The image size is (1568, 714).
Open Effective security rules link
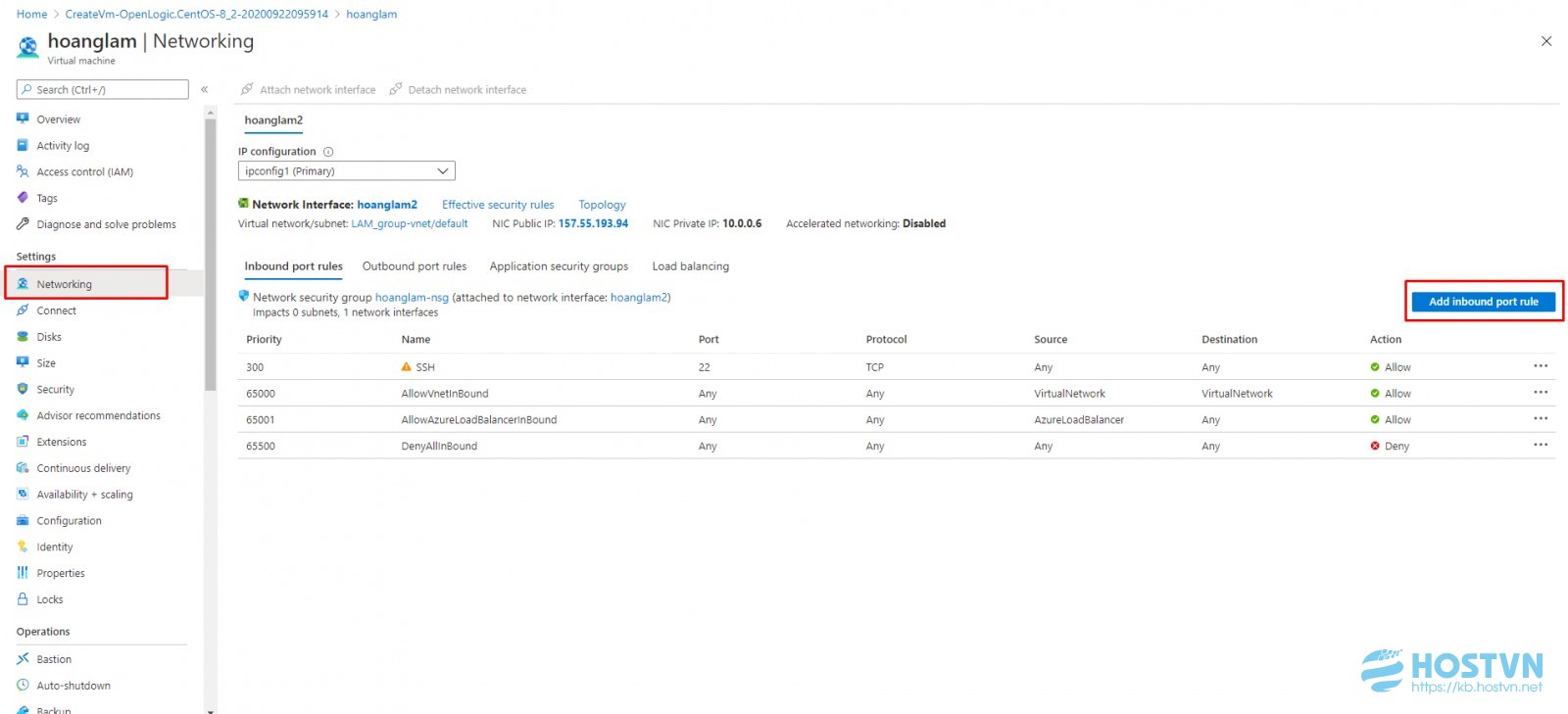(498, 205)
